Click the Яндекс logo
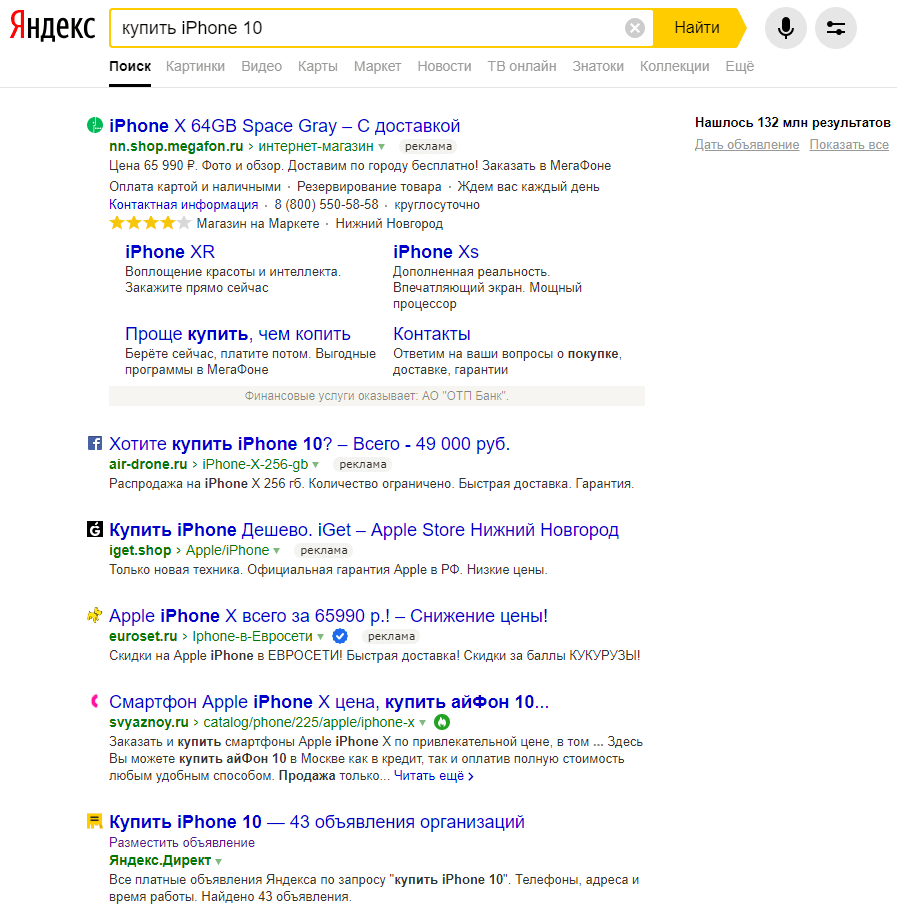This screenshot has height=917, width=897. (52, 27)
